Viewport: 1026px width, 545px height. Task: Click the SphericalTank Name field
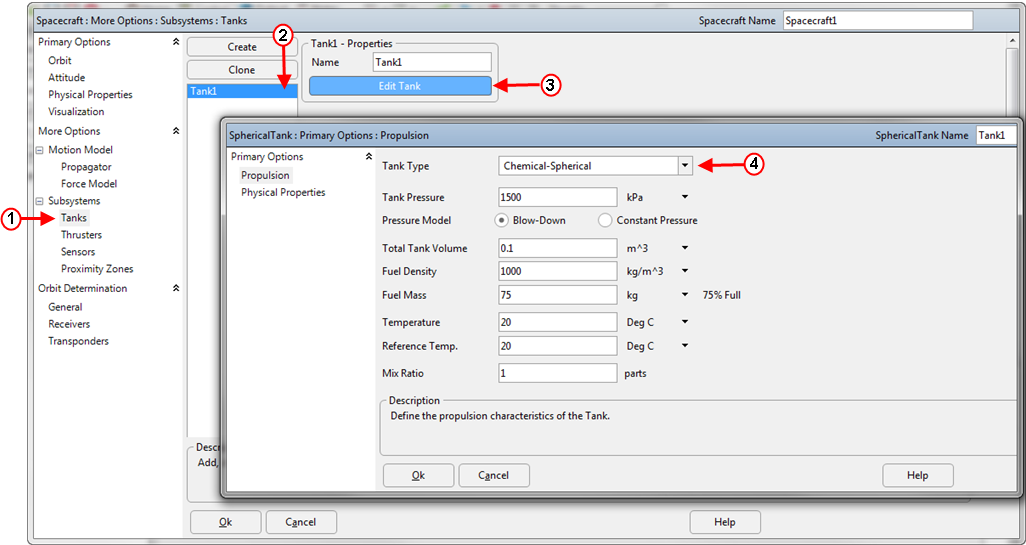tap(996, 135)
